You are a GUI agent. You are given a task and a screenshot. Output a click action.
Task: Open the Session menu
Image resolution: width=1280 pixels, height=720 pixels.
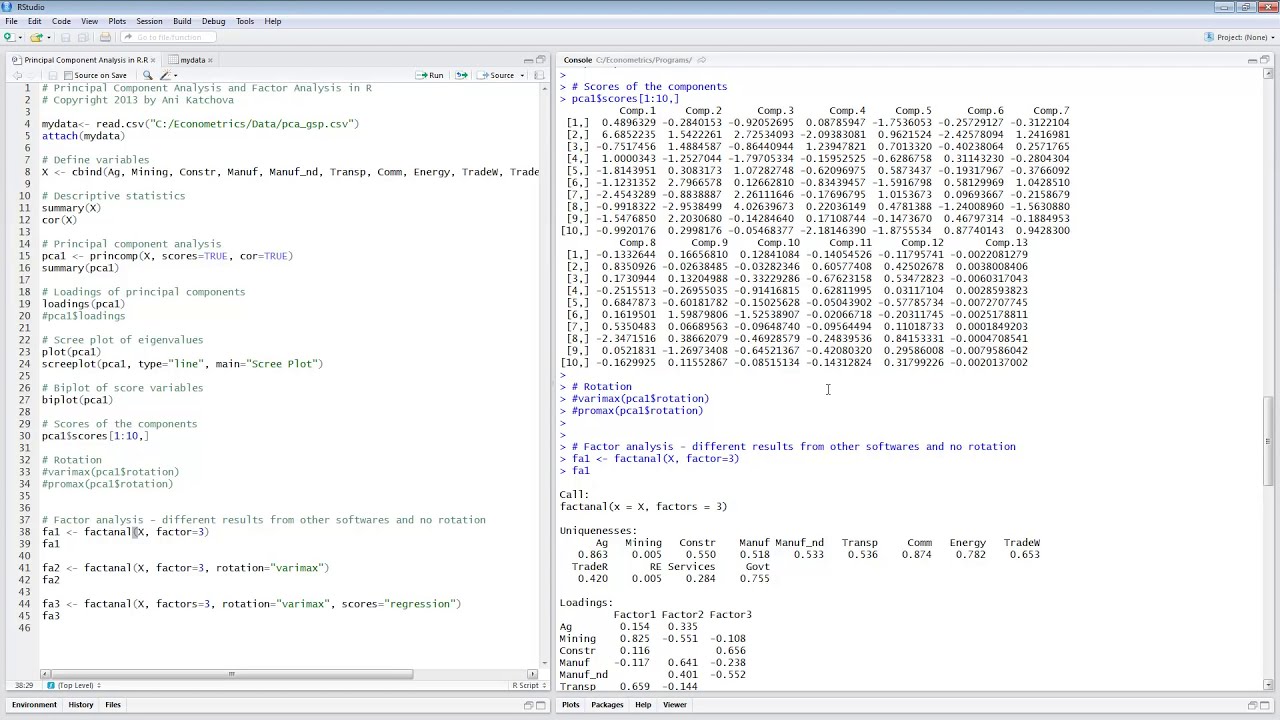(149, 21)
